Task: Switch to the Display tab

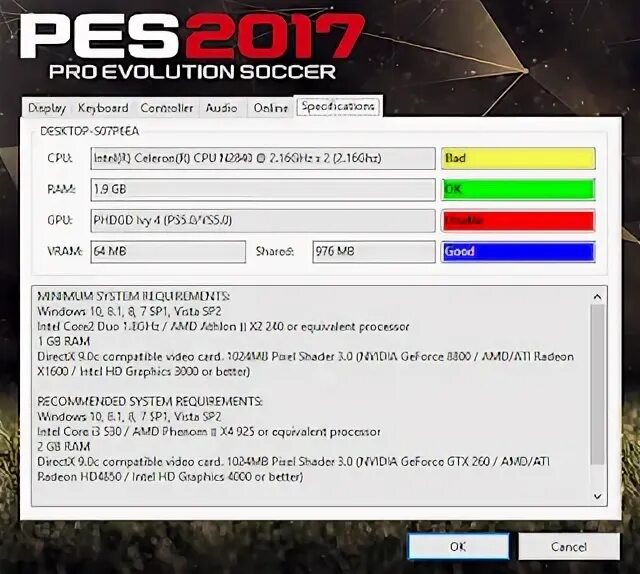Action: (x=47, y=108)
